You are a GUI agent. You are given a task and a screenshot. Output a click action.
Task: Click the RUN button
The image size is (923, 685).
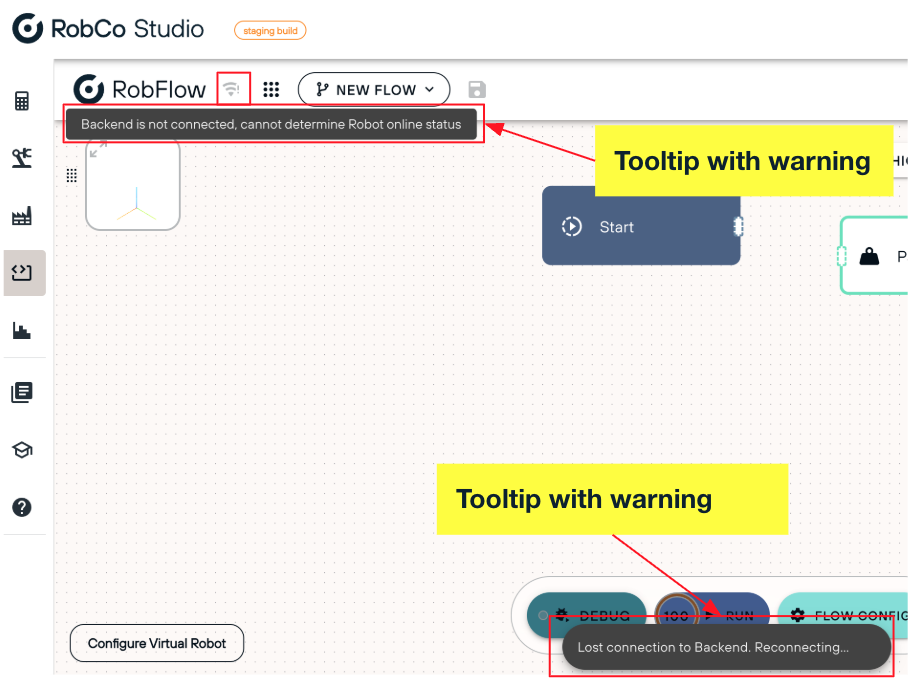(738, 616)
